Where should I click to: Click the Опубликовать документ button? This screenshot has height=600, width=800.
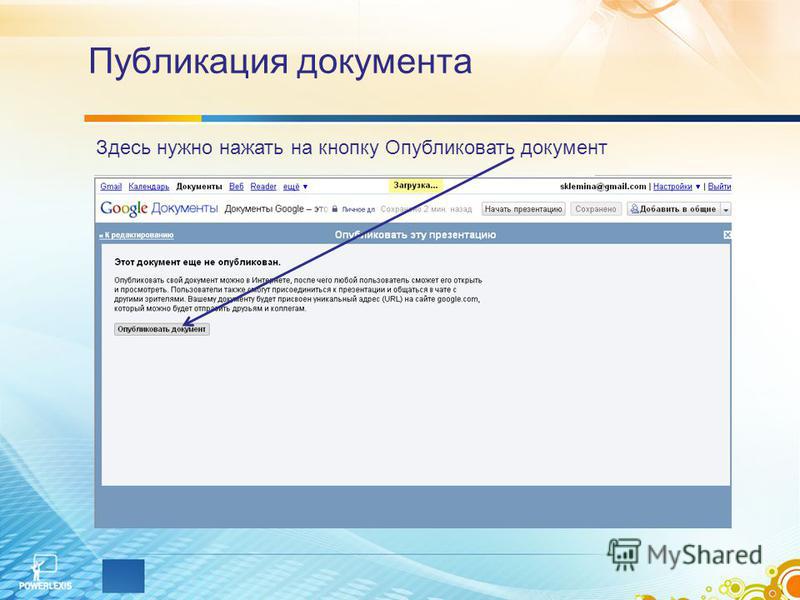pyautogui.click(x=162, y=330)
